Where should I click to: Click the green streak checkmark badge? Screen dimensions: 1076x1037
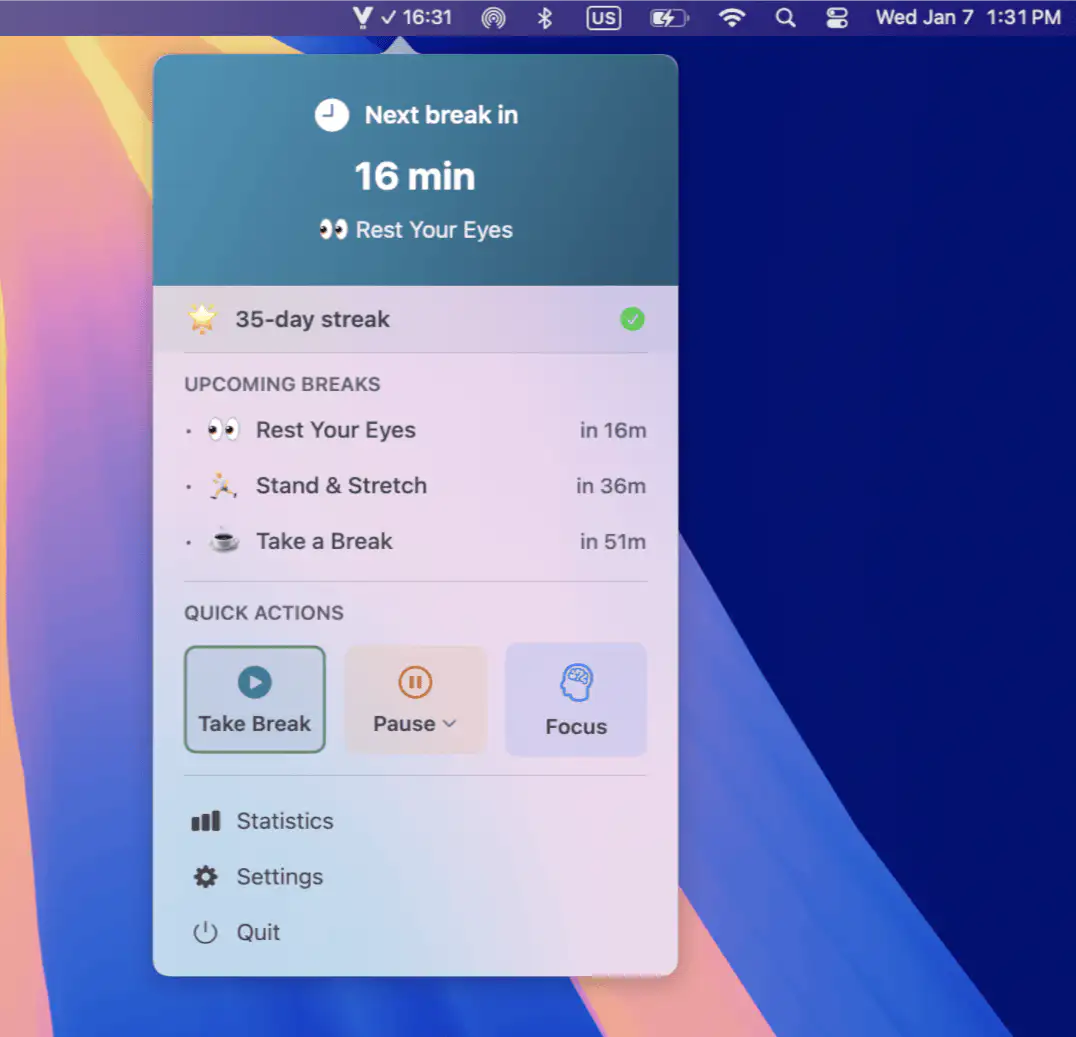pos(632,320)
